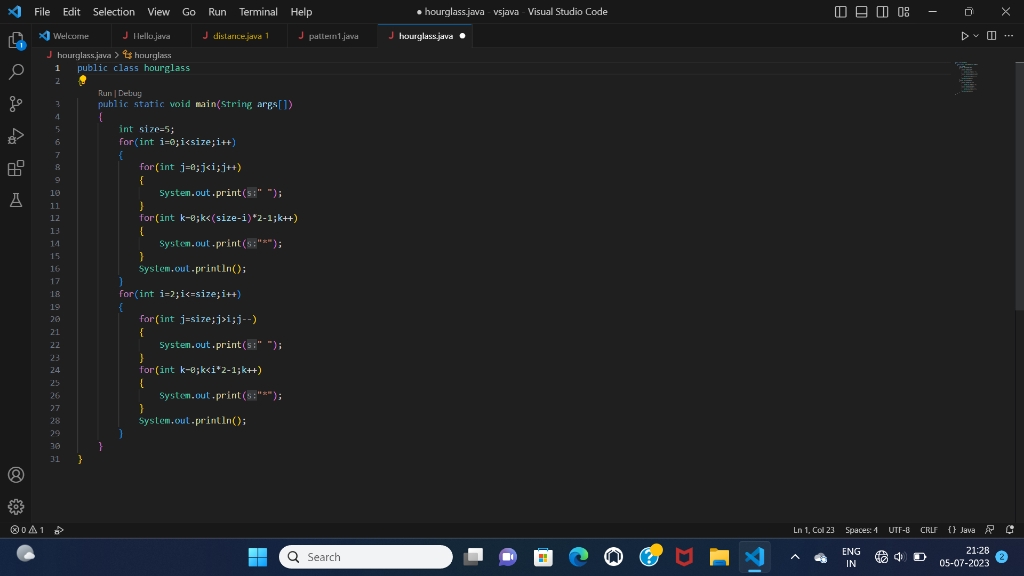
Task: Toggle the bottom panel layout icon
Action: (x=861, y=12)
